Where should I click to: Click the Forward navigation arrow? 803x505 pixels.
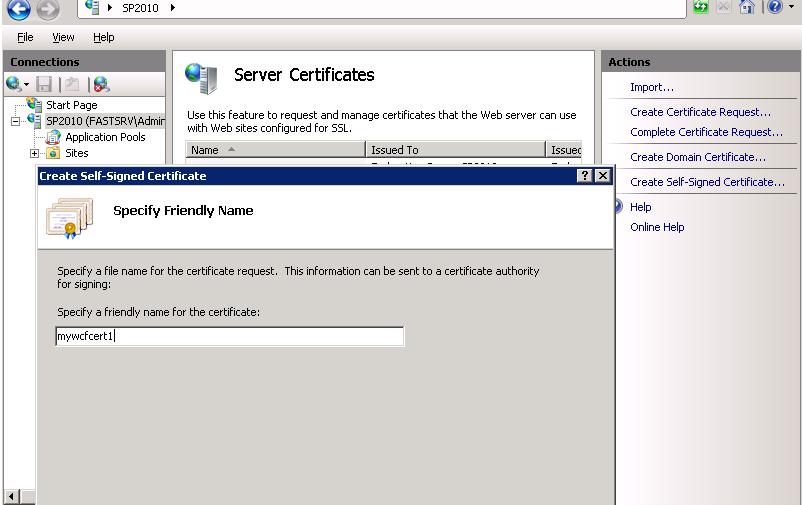click(x=48, y=9)
